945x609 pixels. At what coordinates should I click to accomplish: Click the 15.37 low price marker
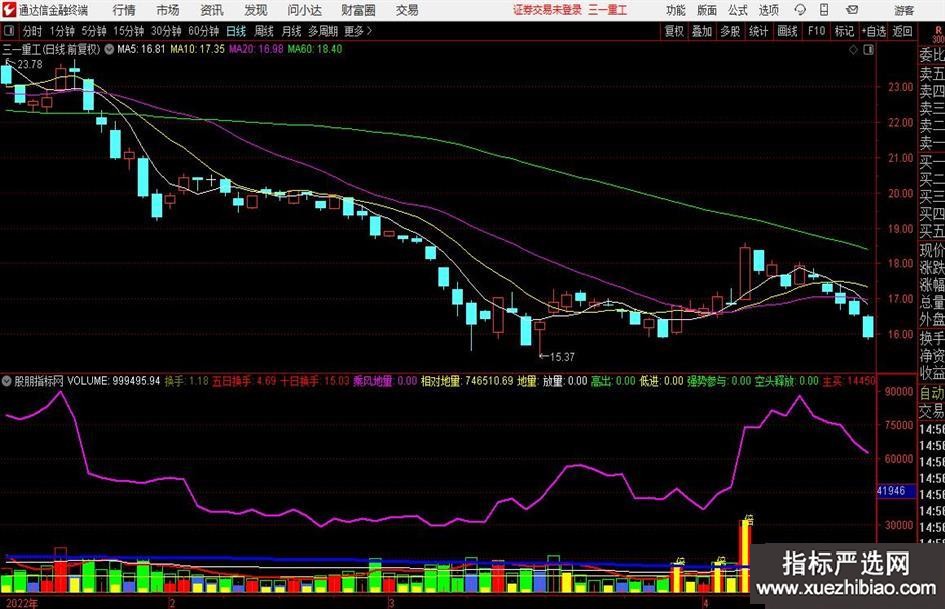(557, 357)
